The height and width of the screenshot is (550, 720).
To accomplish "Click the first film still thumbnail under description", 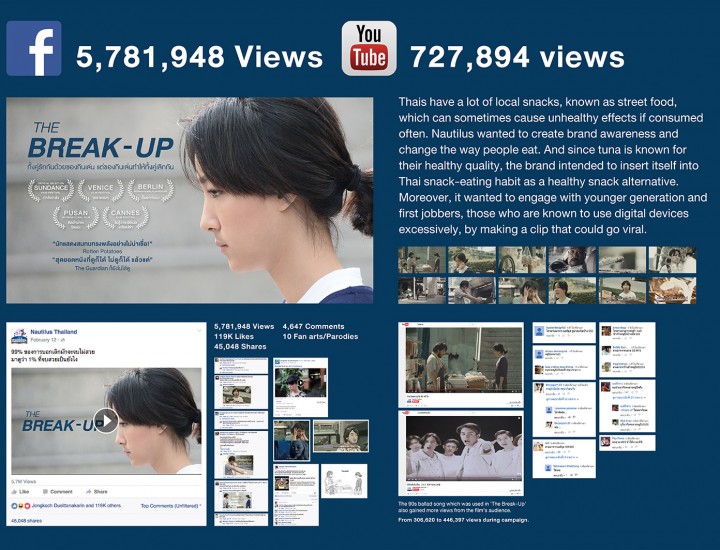I will 422,260.
